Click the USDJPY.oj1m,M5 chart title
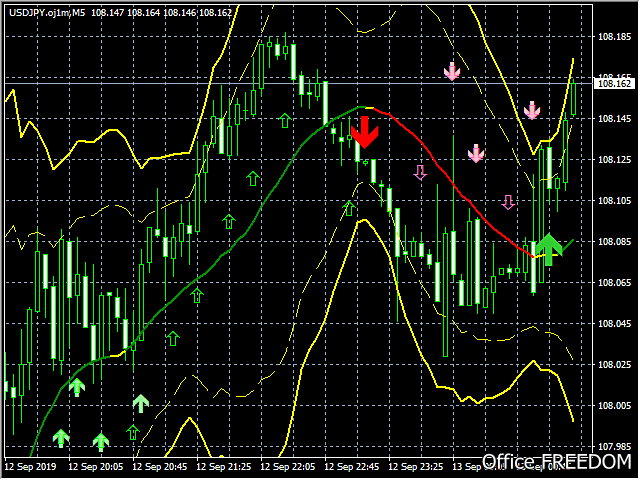The height and width of the screenshot is (480, 640). click(x=47, y=13)
